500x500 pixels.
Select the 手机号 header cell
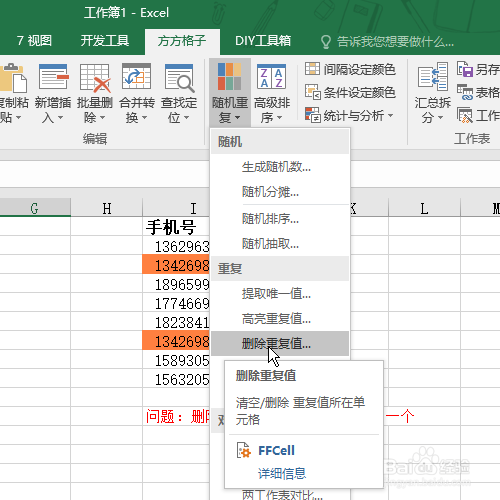(176, 227)
